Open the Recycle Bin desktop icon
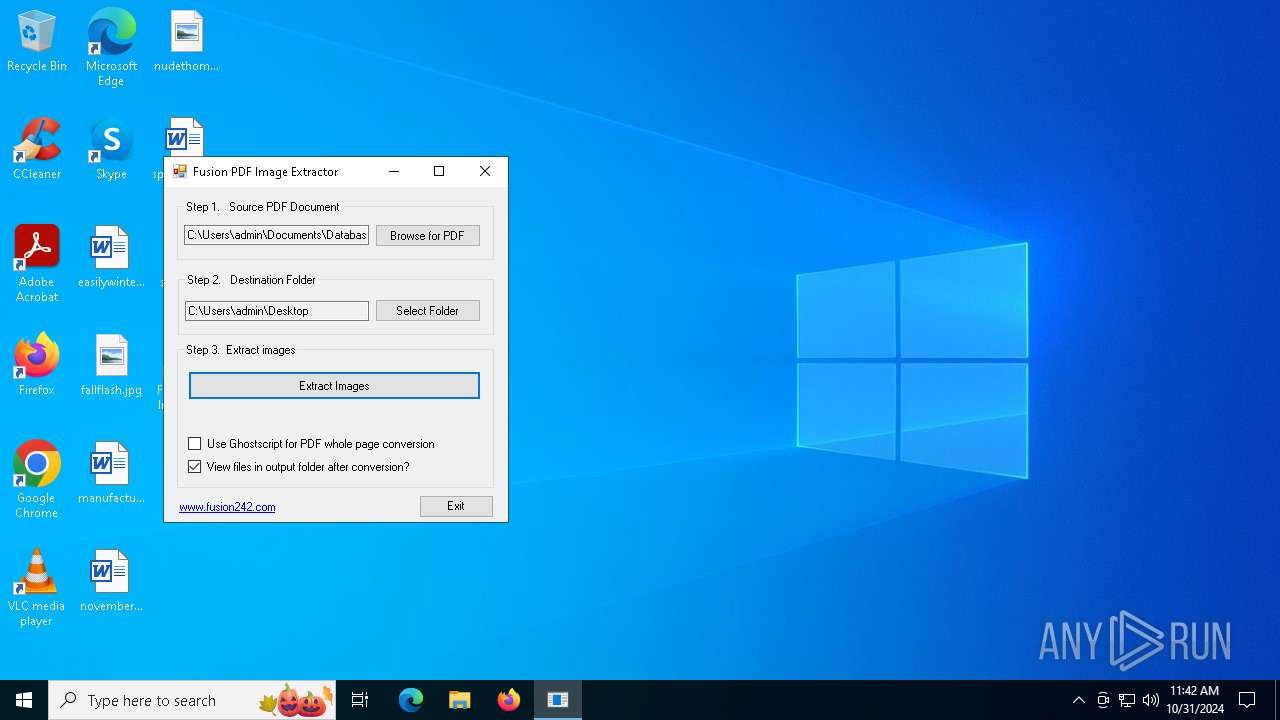 [x=37, y=41]
